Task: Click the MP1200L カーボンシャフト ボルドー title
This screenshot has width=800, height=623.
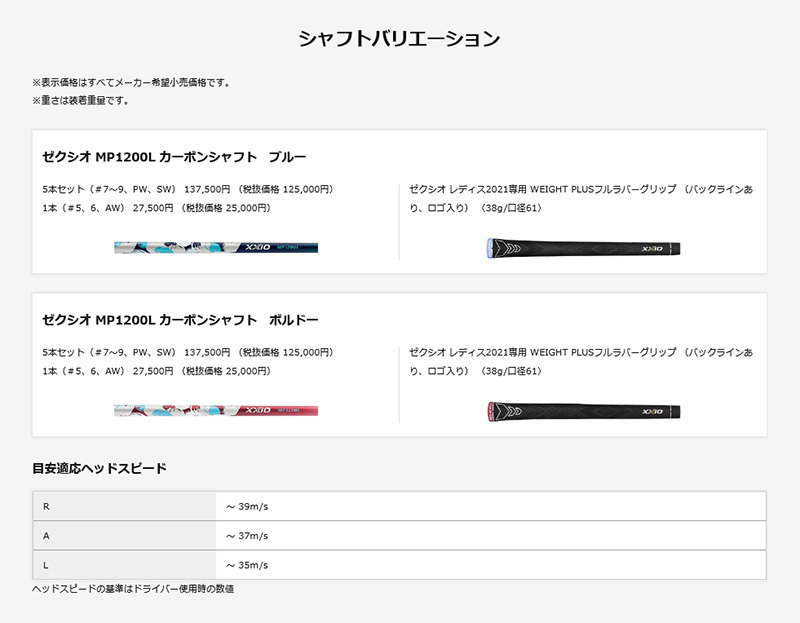Action: (180, 320)
